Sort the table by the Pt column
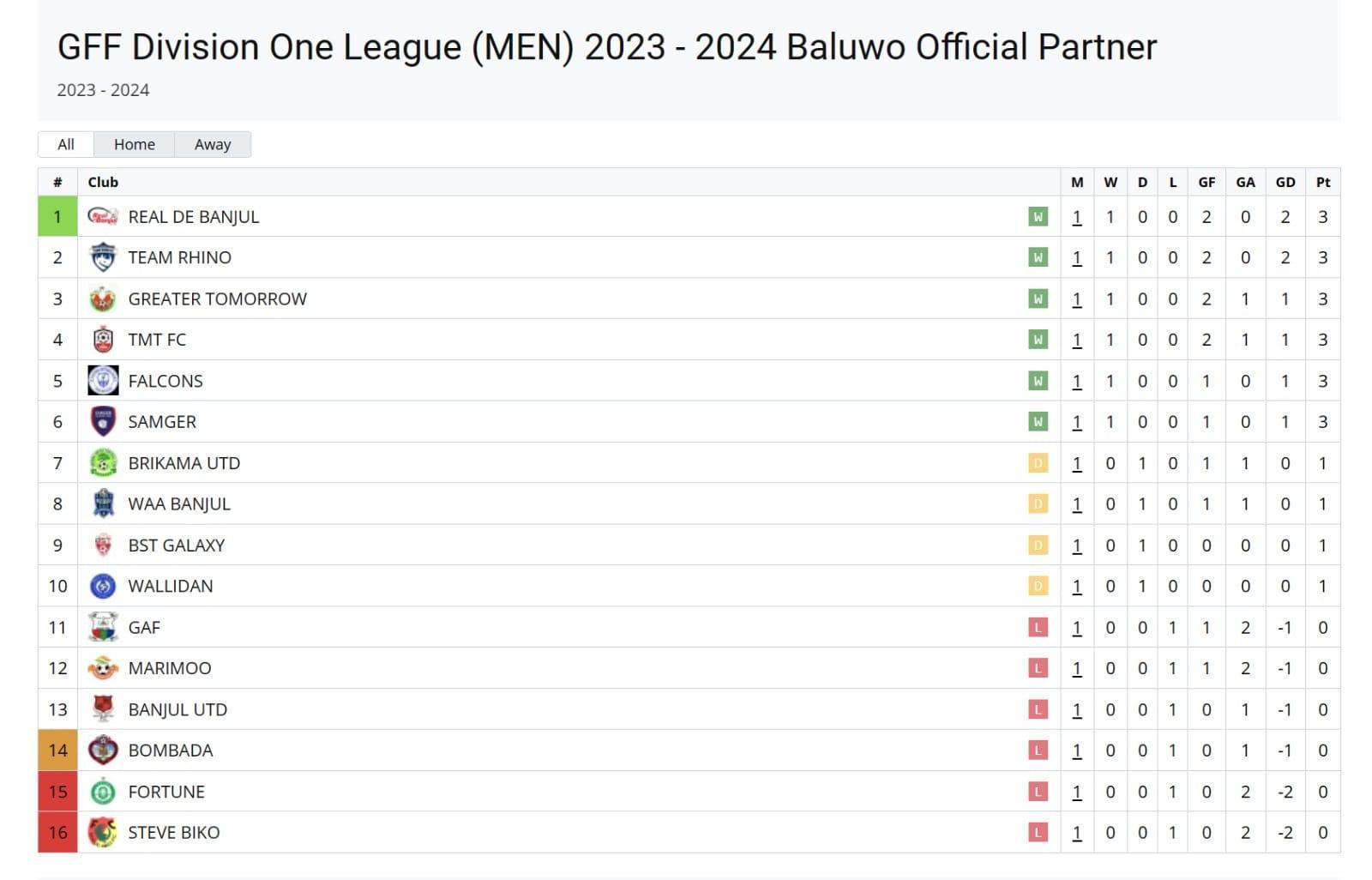Viewport: 1372px width, 880px height. (1322, 182)
